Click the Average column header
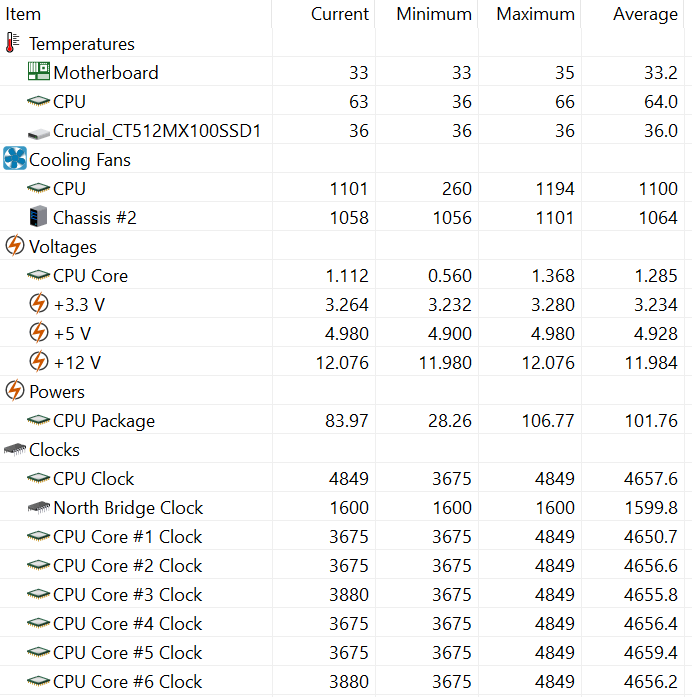Screen dimensions: 692x697 [x=645, y=14]
